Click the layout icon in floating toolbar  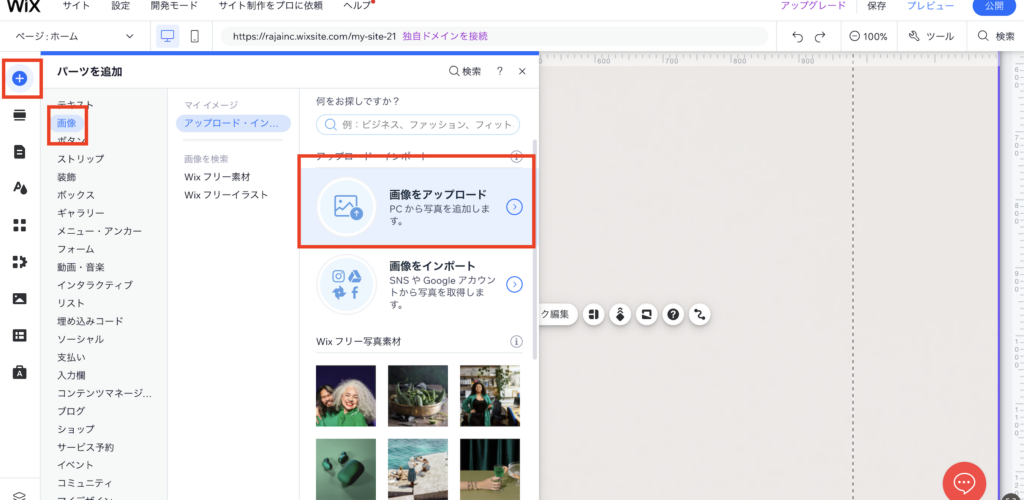tap(593, 315)
